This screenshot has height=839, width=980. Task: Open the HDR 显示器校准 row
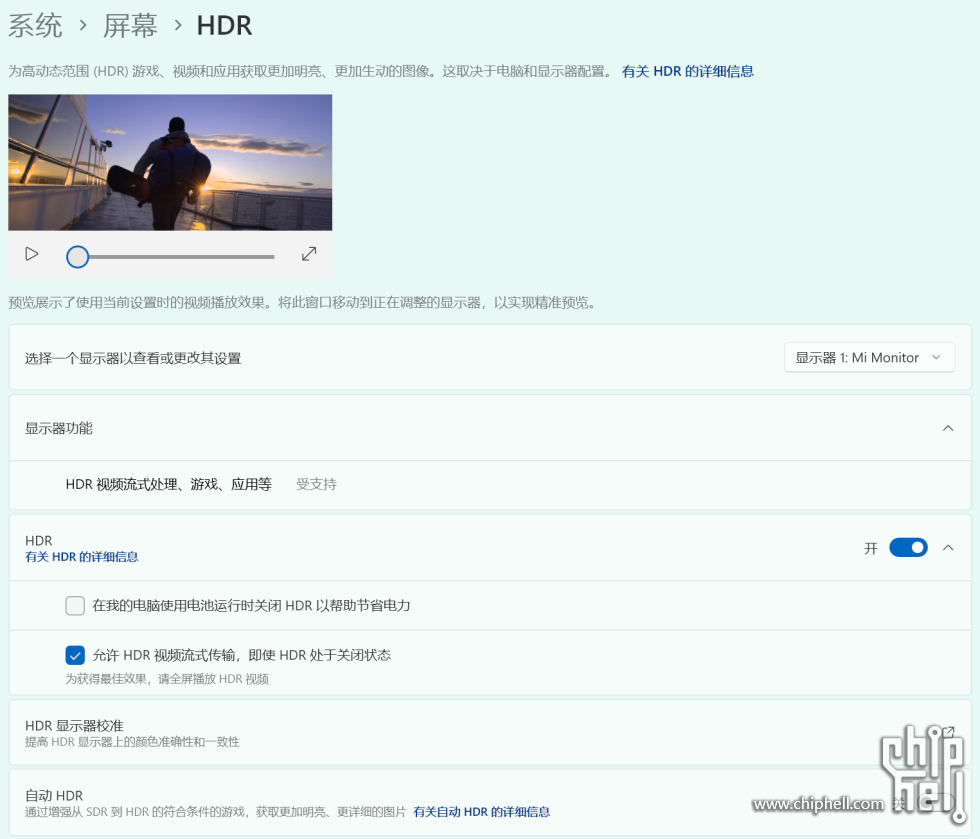[400, 732]
